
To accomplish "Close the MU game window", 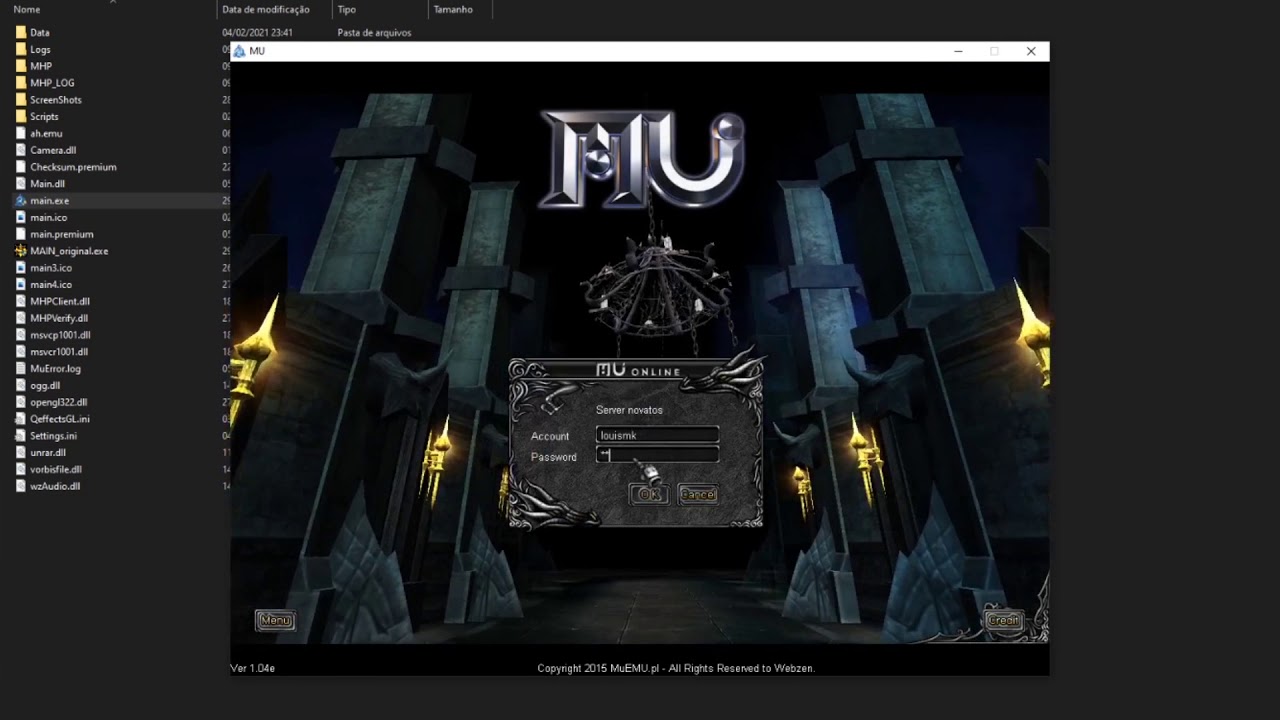I will (1031, 51).
